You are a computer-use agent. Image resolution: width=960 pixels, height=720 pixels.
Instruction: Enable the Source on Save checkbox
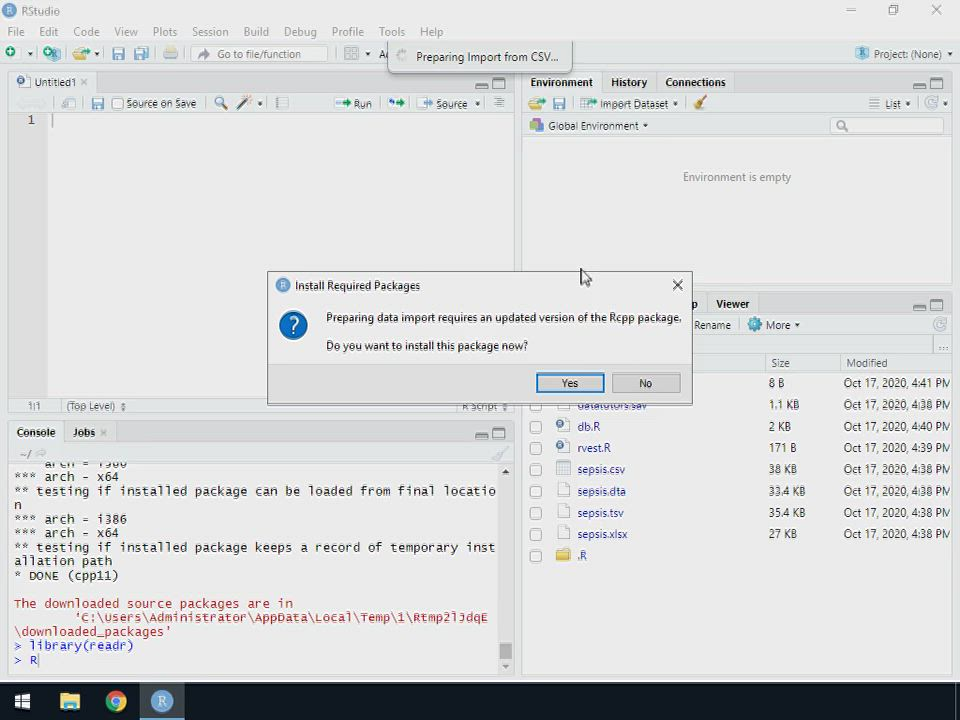[x=118, y=103]
